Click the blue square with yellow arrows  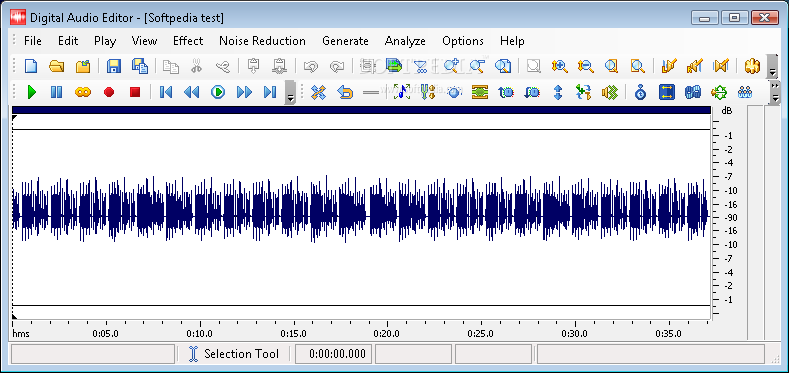tap(667, 92)
